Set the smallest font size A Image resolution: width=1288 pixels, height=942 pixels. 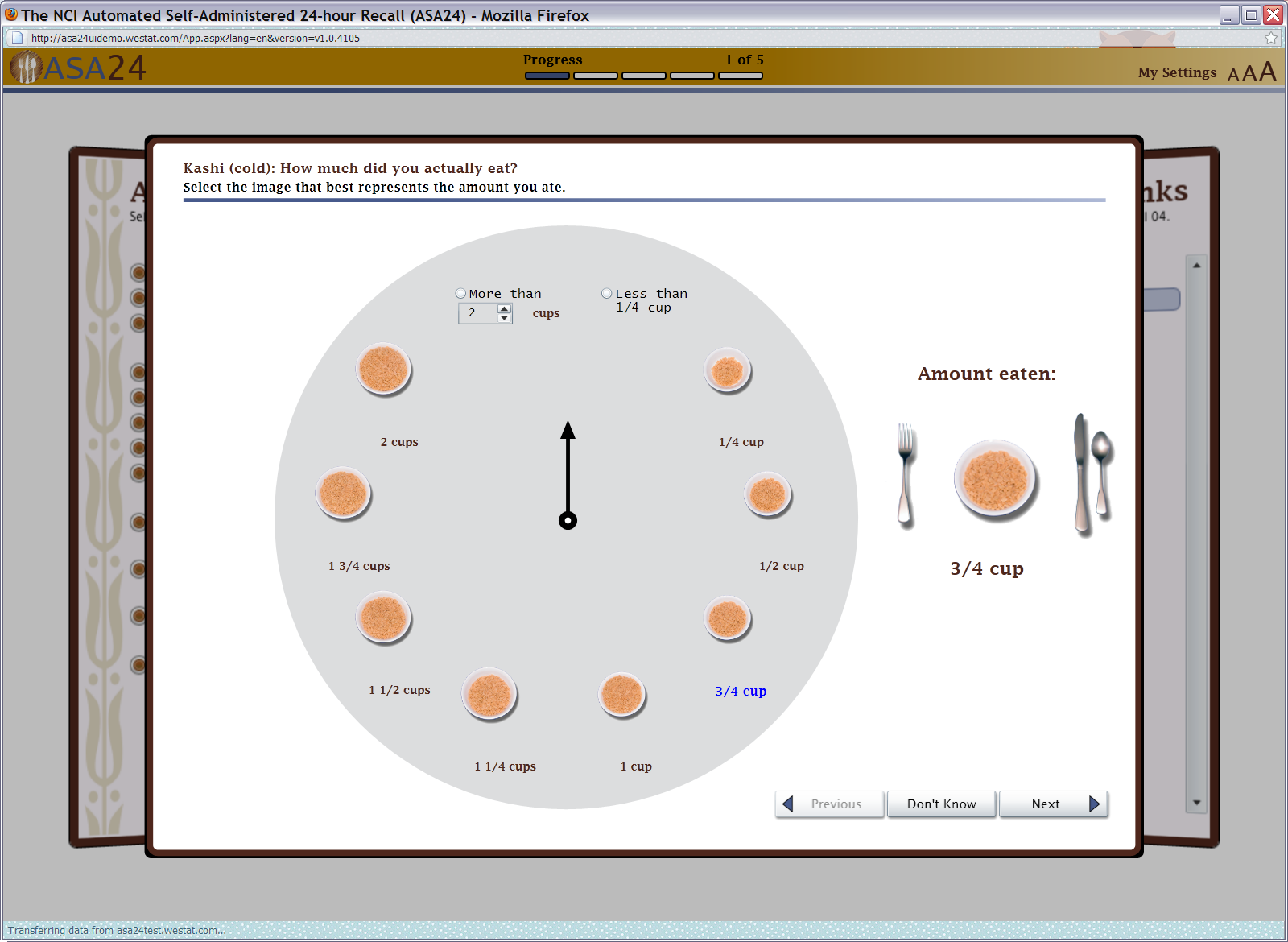tap(1233, 75)
